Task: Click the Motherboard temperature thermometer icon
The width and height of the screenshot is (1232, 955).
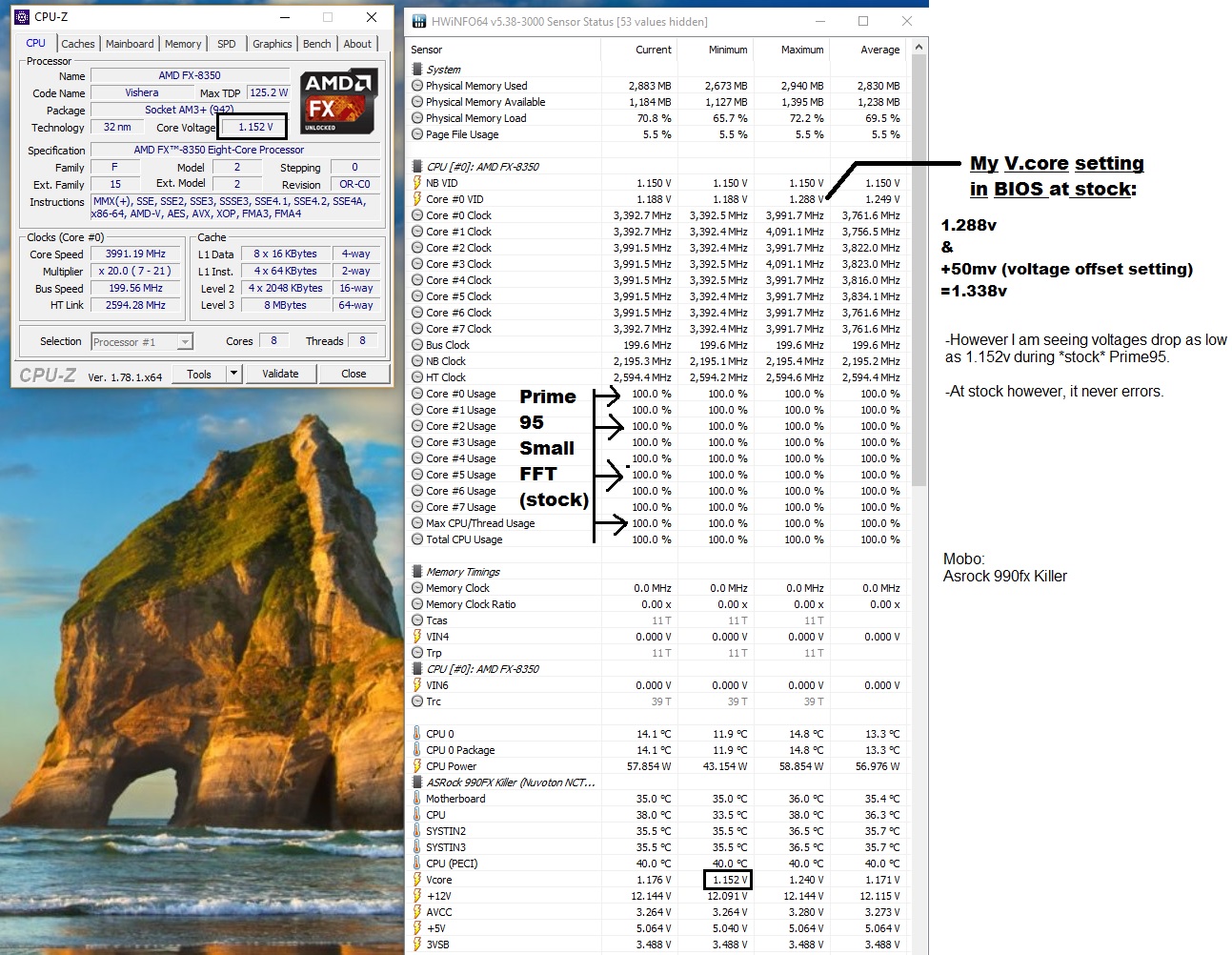Action: coord(417,799)
